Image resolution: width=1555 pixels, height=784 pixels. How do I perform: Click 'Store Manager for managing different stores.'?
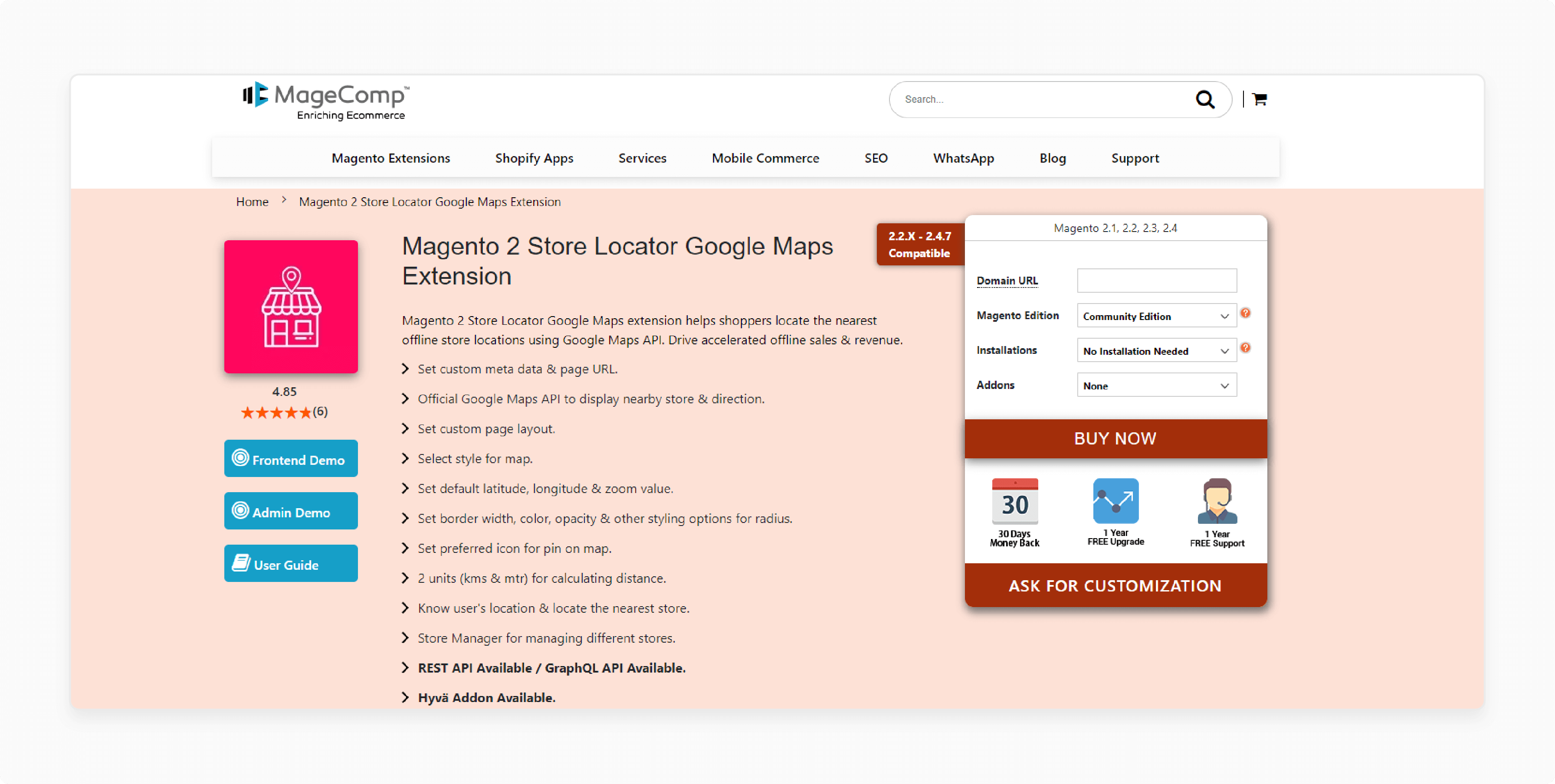click(546, 639)
